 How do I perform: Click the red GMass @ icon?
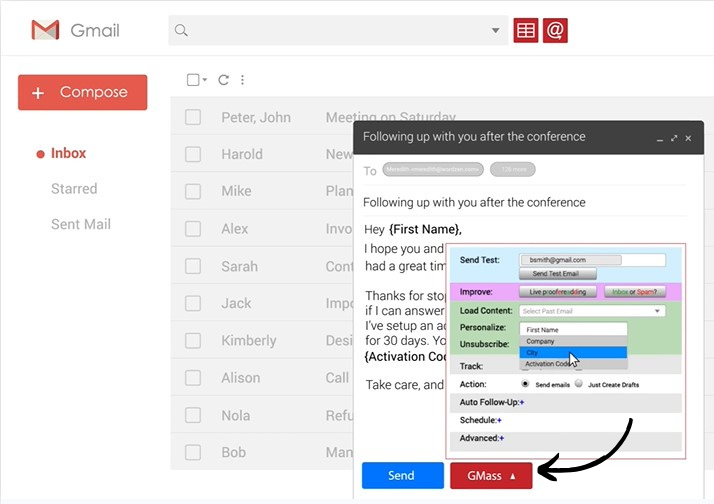click(555, 31)
